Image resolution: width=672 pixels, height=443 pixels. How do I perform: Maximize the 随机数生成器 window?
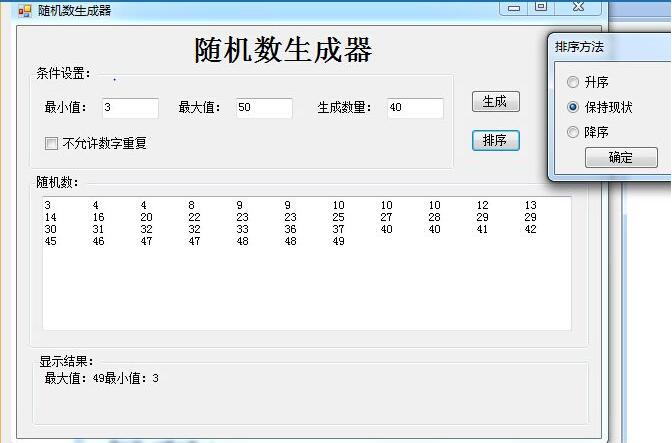tap(541, 8)
